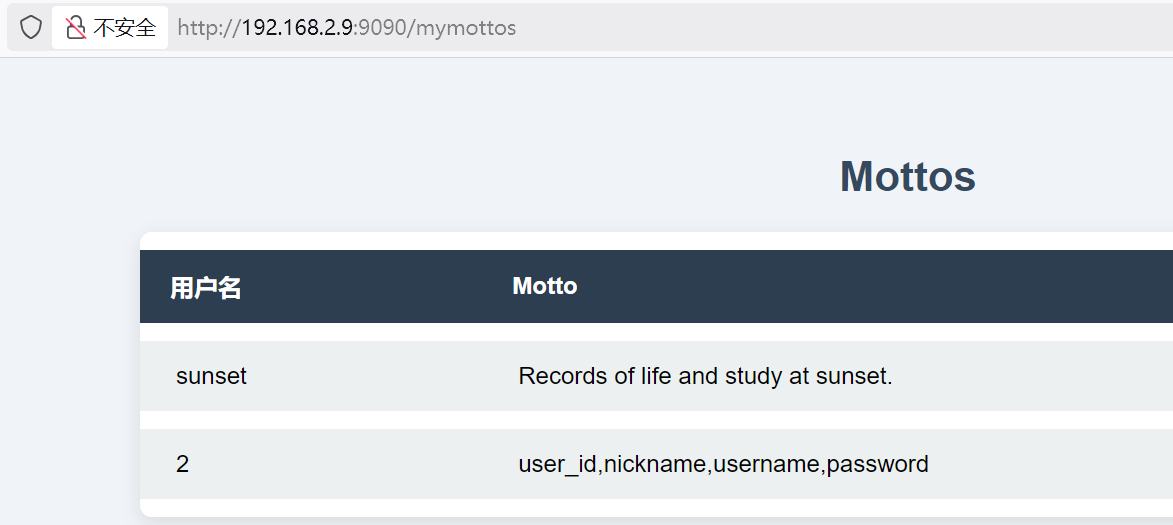1173x525 pixels.
Task: Click the tracking protection shield icon
Action: [x=31, y=27]
